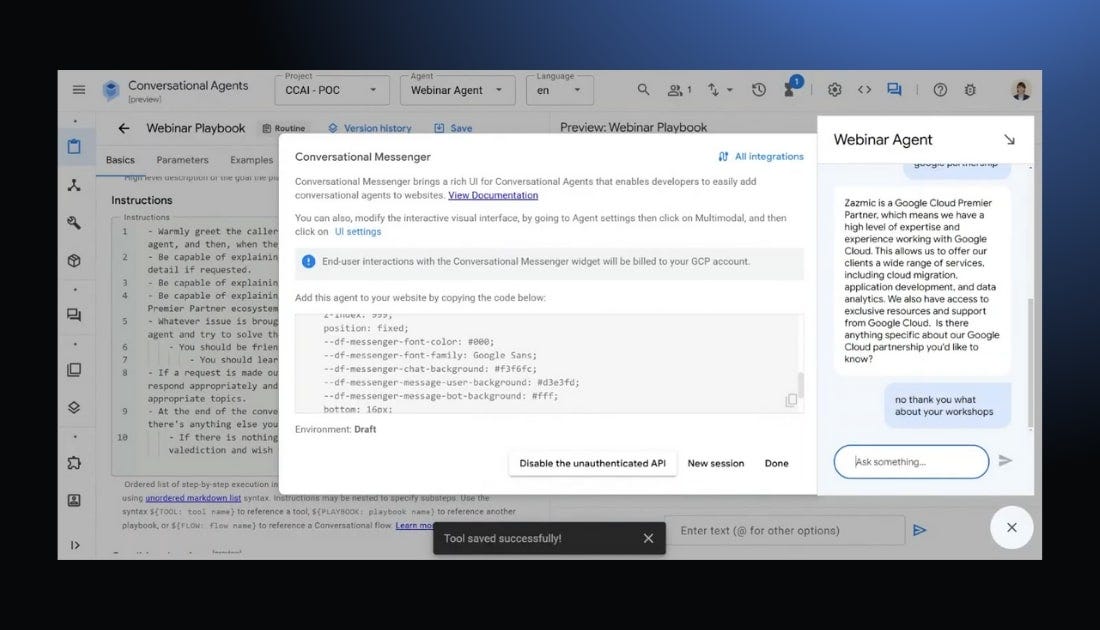The image size is (1100, 630).
Task: Open the Tools wrench sidebar icon
Action: [x=74, y=223]
